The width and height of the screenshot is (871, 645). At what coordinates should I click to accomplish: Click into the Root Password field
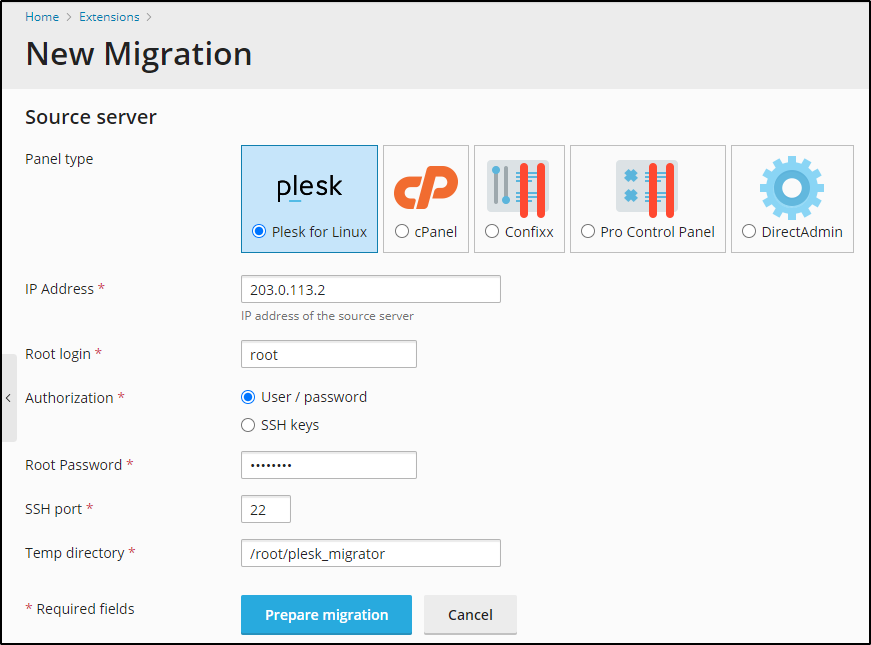coord(328,465)
